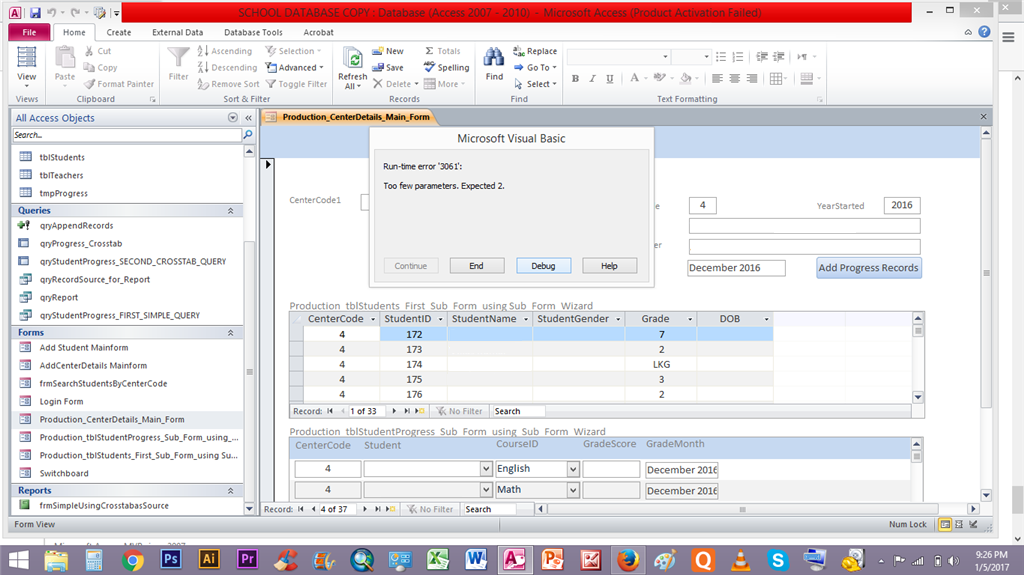
Task: Click the Find binoculars icon
Action: coord(494,58)
